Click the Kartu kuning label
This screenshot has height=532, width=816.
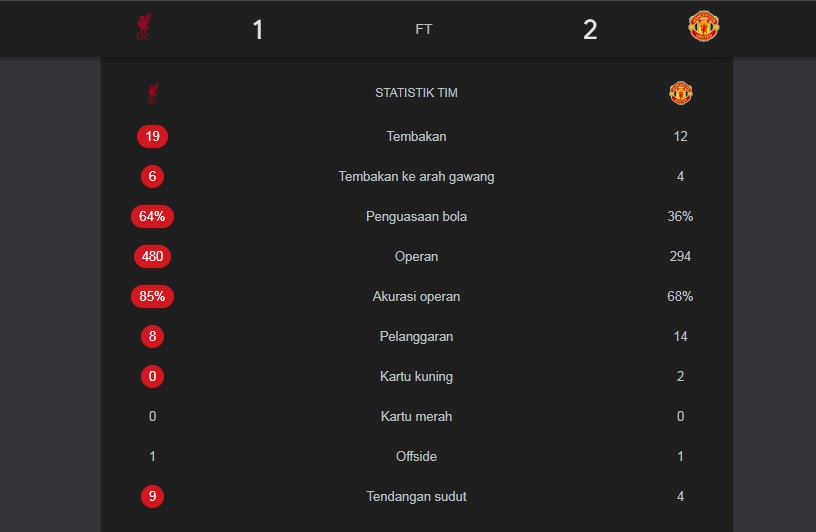tap(416, 376)
